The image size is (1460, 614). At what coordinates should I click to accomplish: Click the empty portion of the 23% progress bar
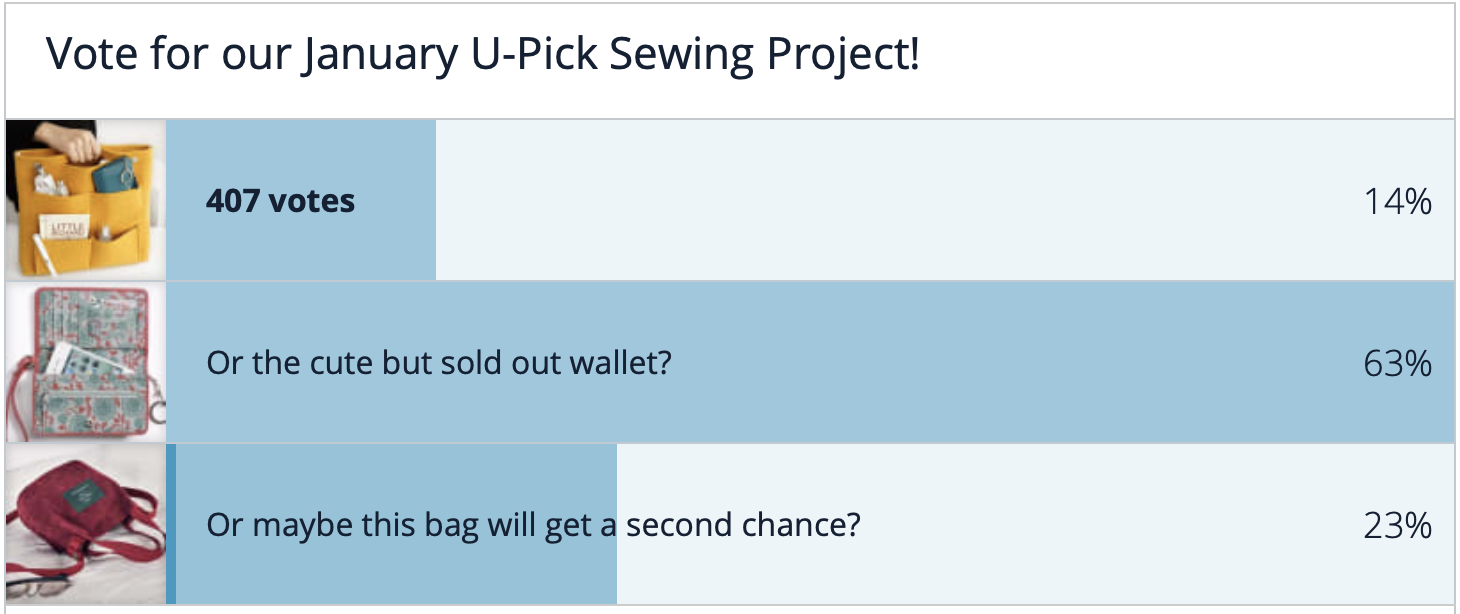(x=1035, y=524)
